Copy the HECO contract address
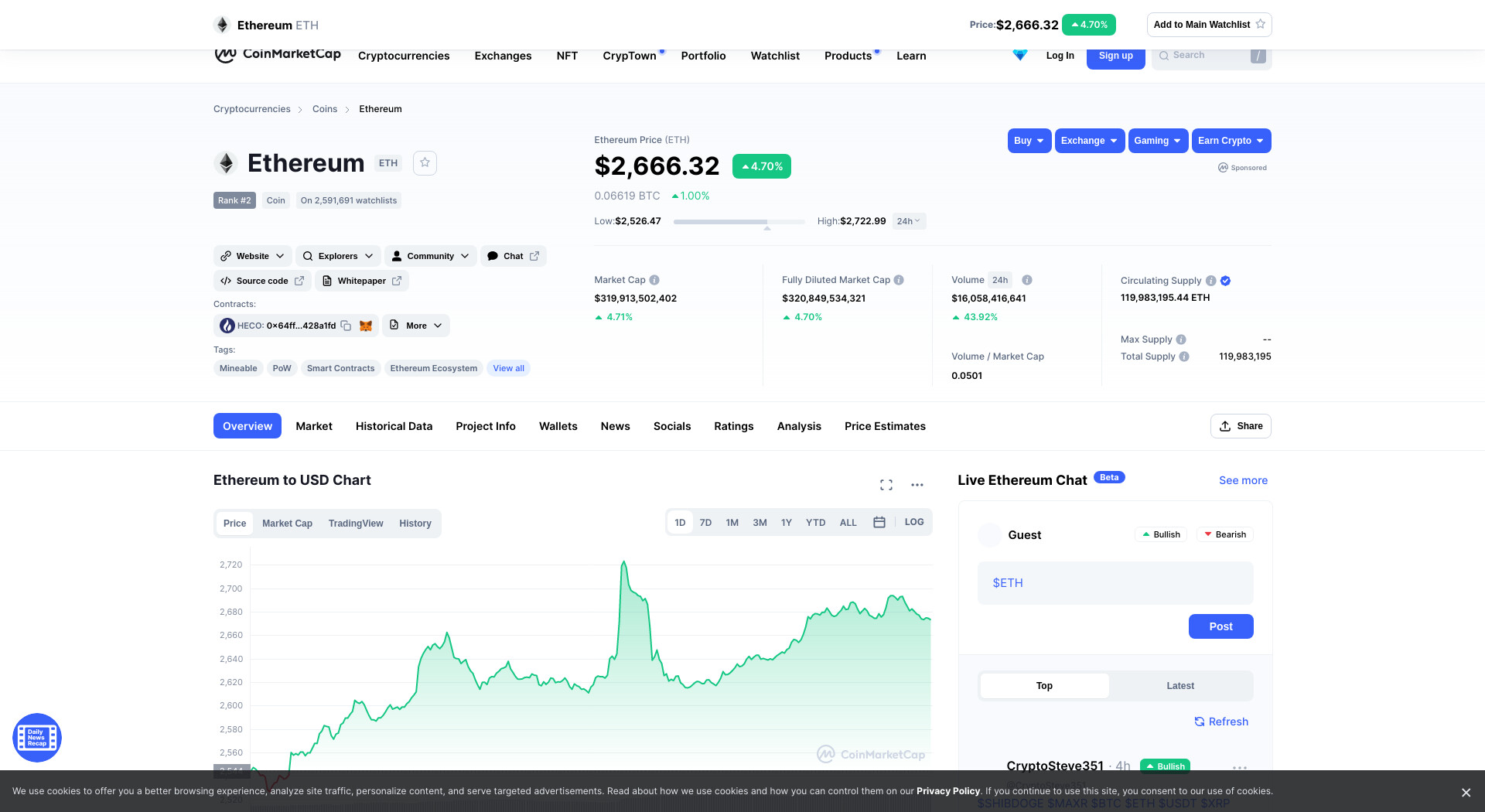The image size is (1485, 812). click(346, 326)
